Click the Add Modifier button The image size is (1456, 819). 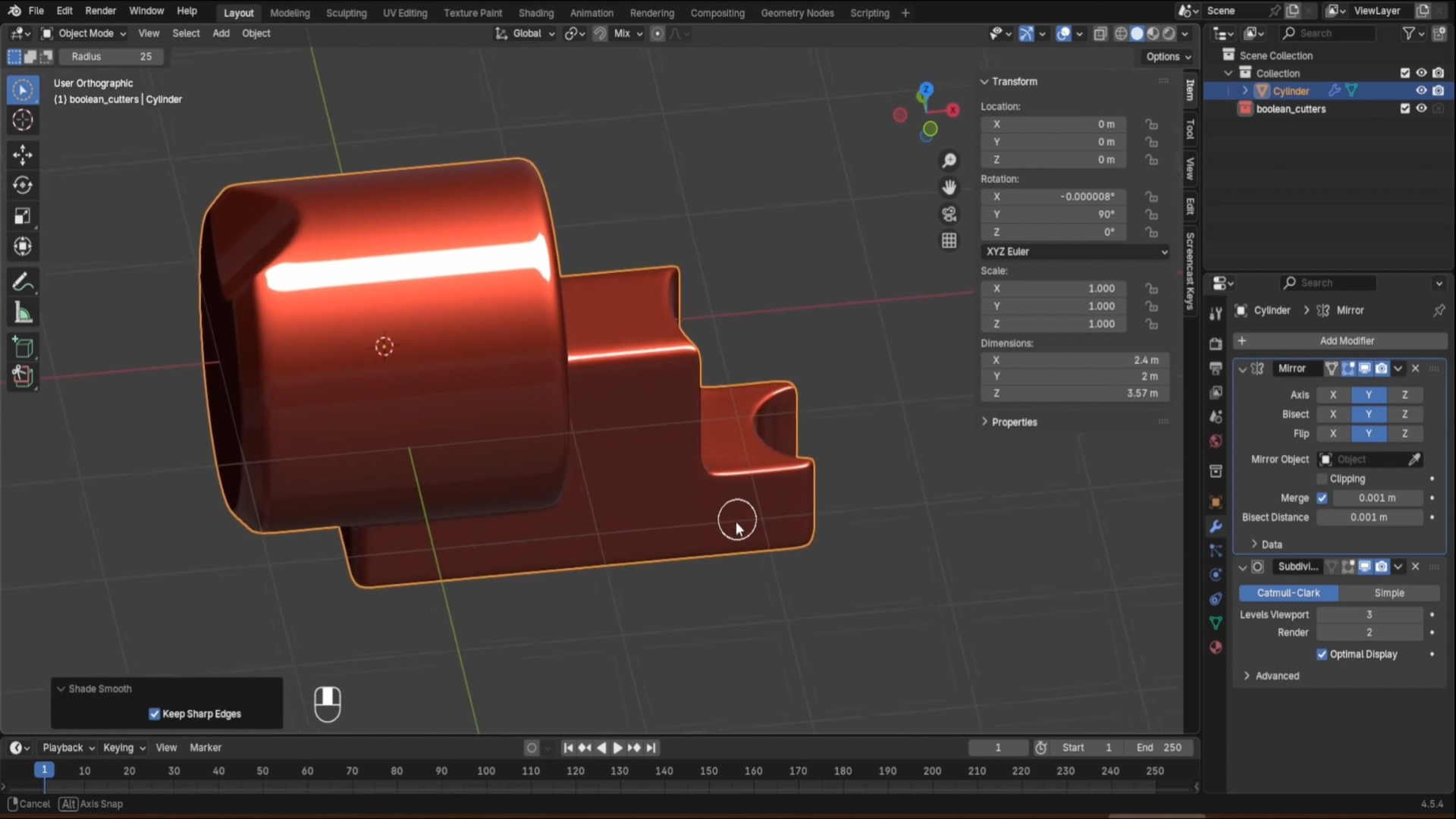click(1346, 340)
